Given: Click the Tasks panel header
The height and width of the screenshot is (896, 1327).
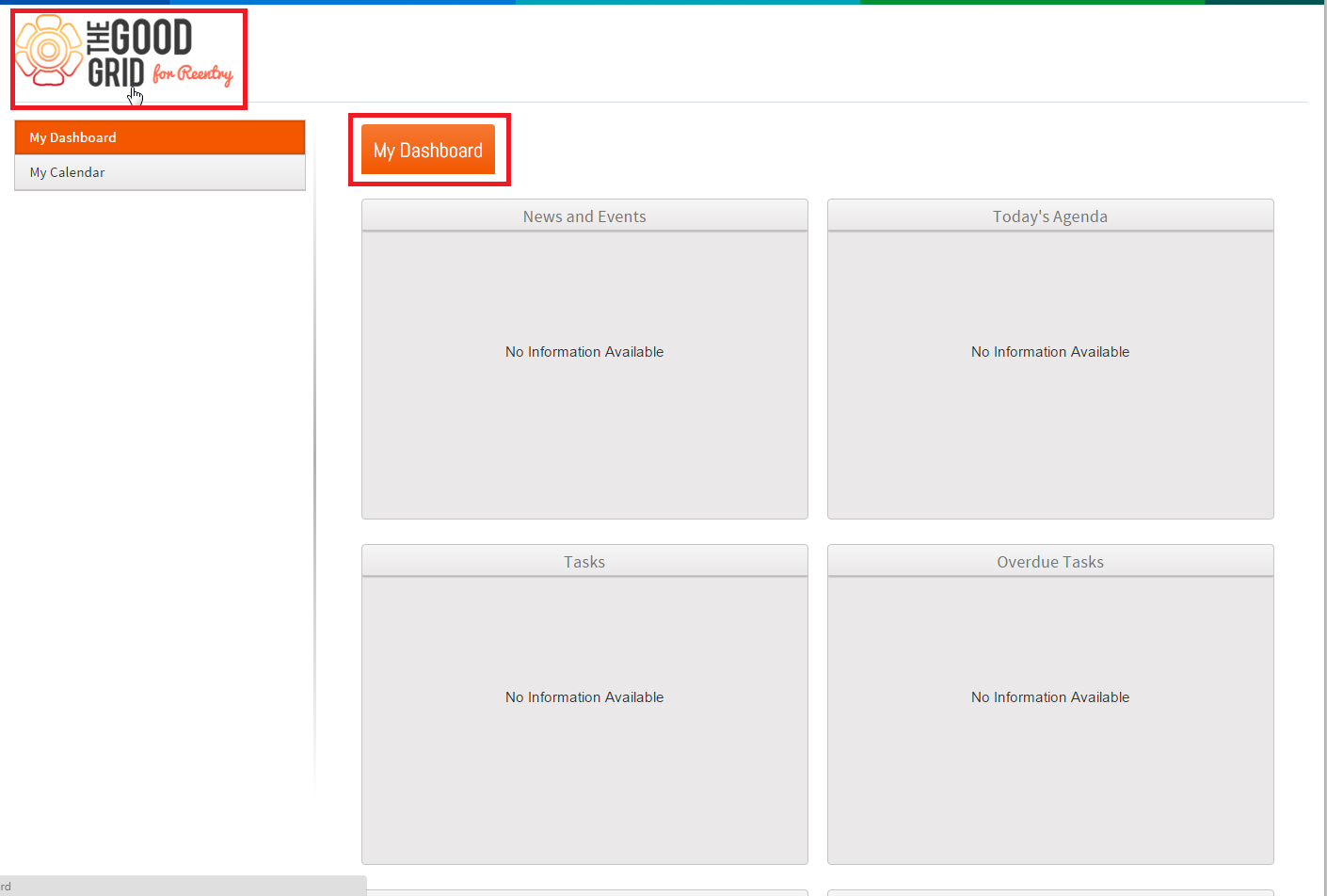Looking at the screenshot, I should point(584,561).
